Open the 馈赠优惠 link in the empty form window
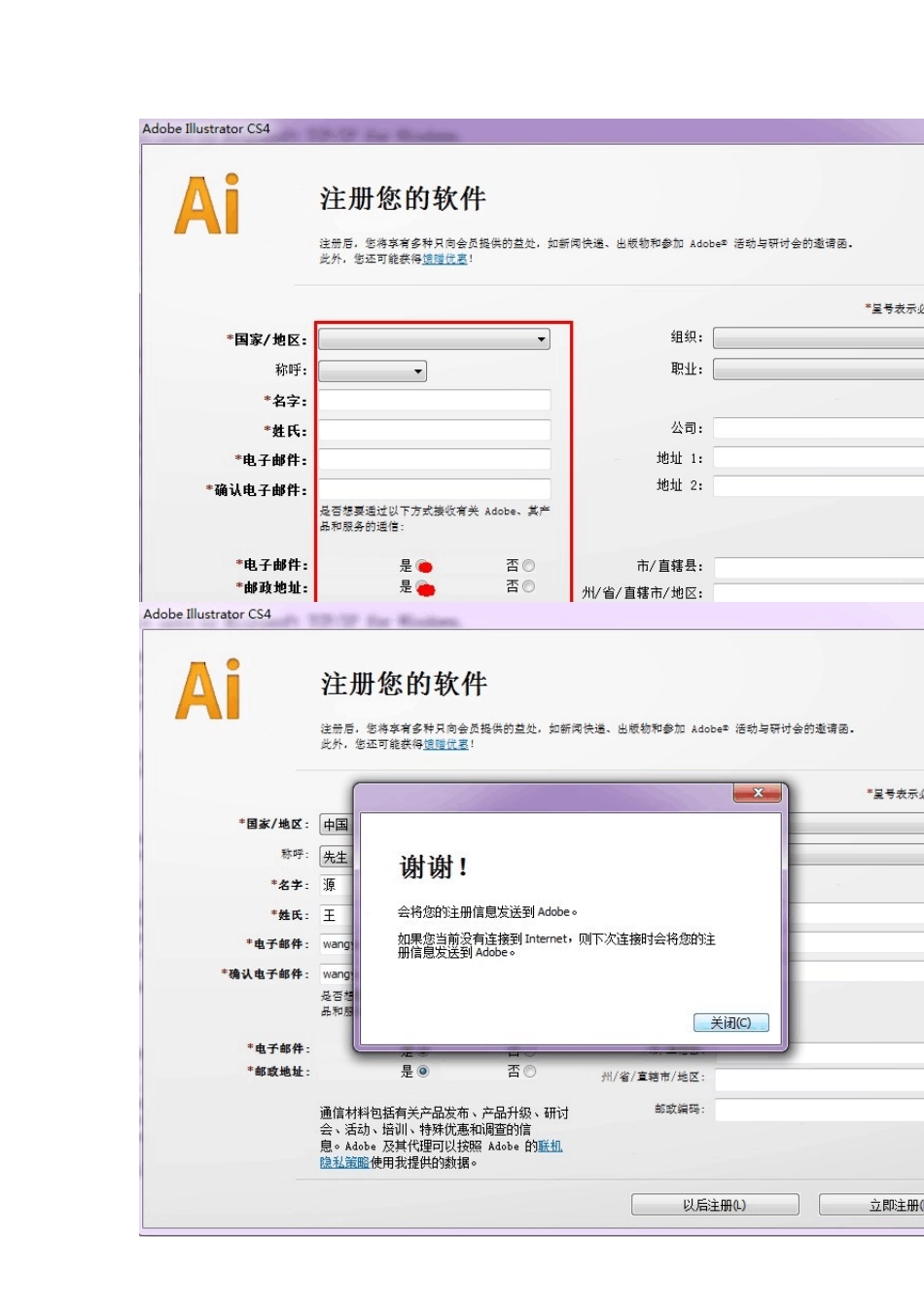 click(x=445, y=260)
